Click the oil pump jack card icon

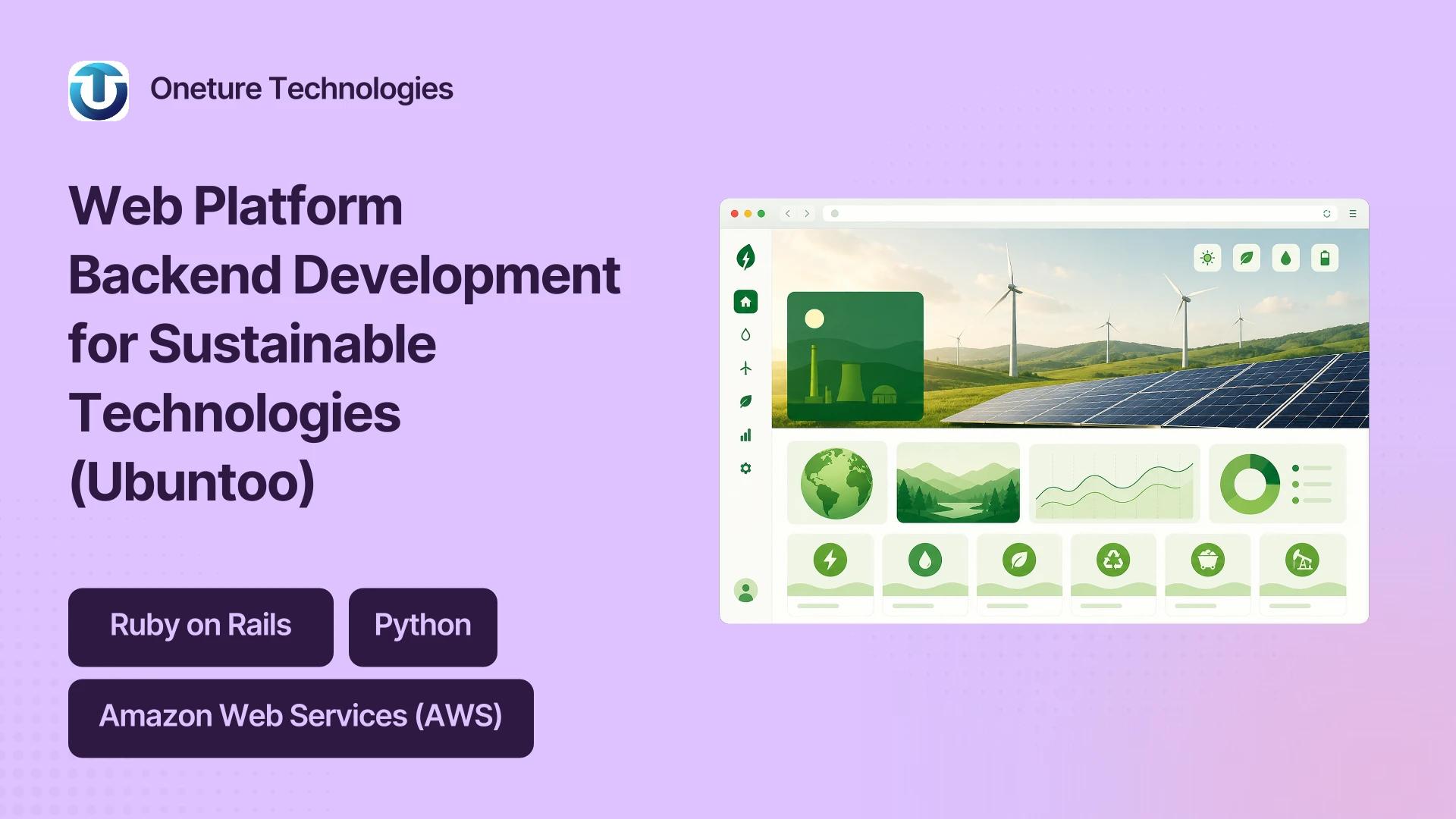click(x=1302, y=560)
